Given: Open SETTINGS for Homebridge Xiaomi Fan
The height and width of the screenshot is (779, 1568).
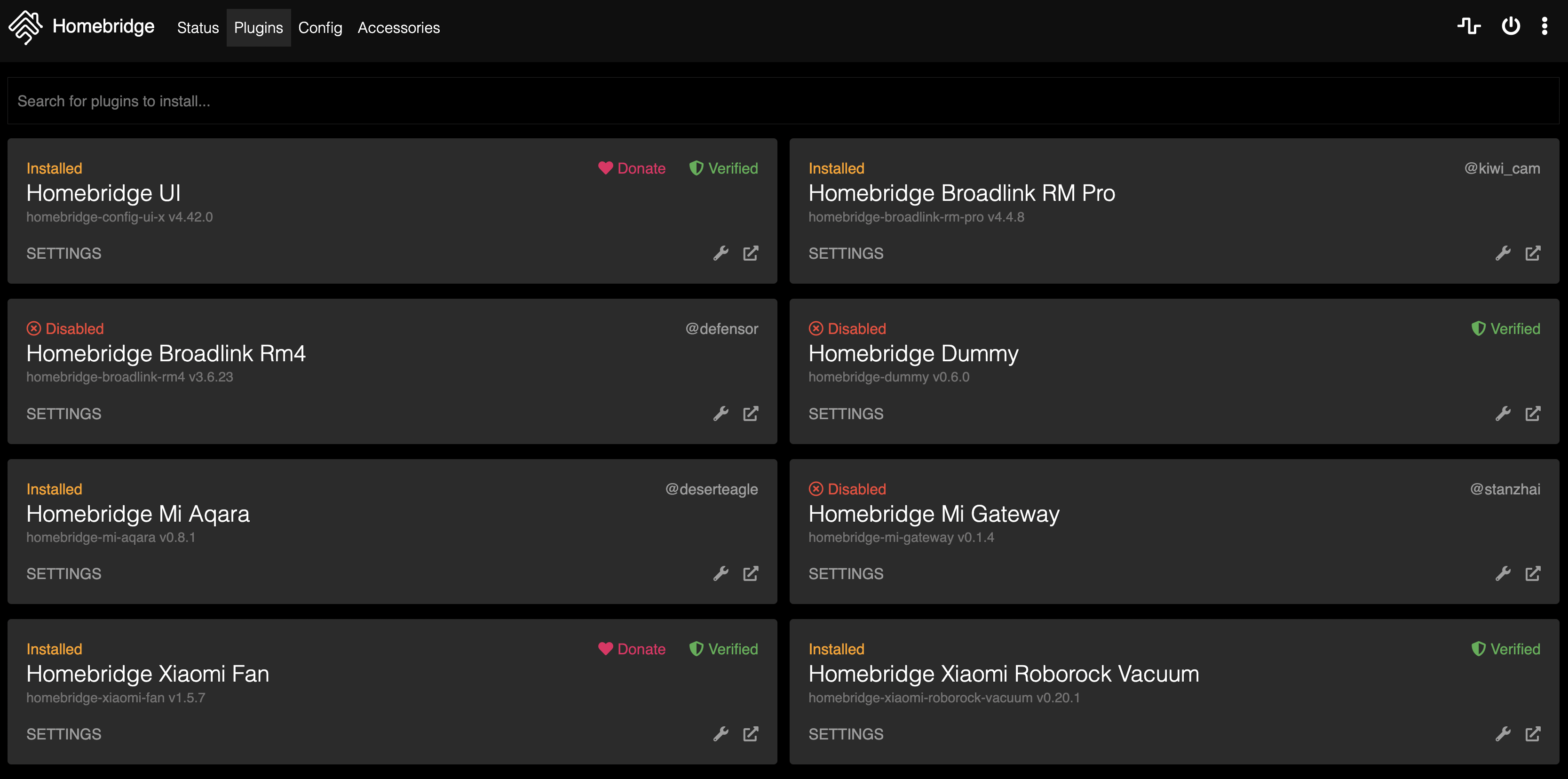Looking at the screenshot, I should click(x=64, y=734).
